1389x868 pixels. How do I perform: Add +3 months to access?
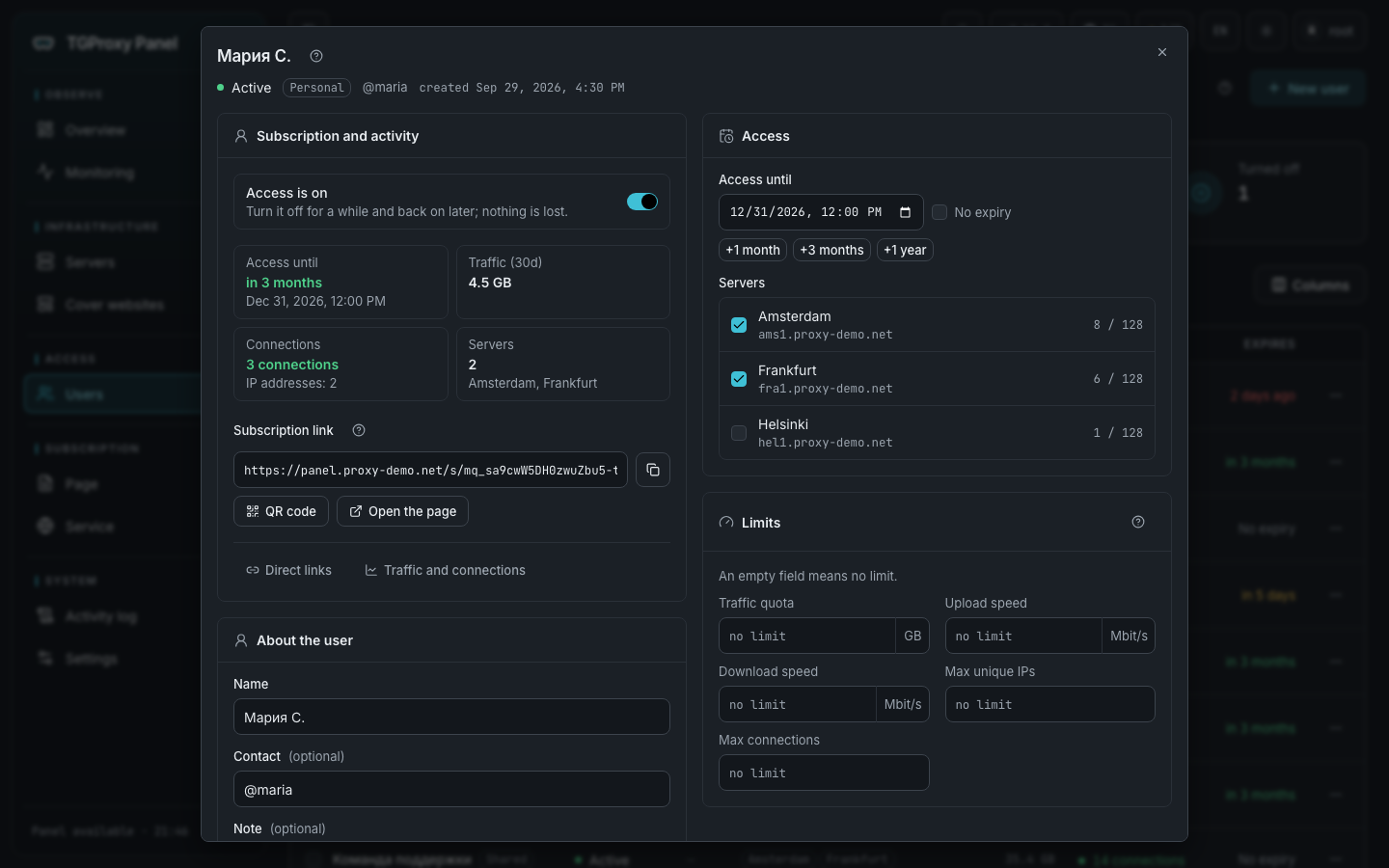click(831, 250)
